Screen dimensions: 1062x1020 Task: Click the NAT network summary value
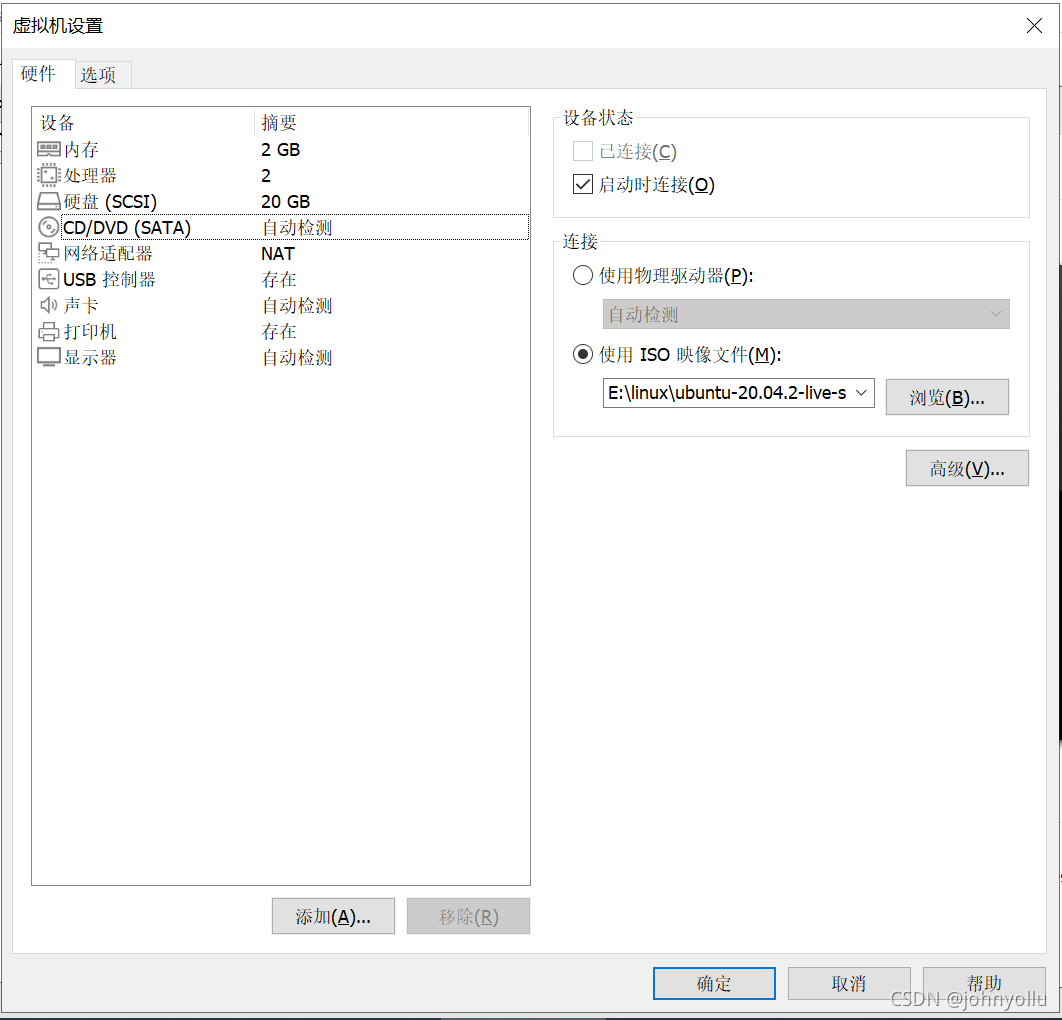point(278,253)
